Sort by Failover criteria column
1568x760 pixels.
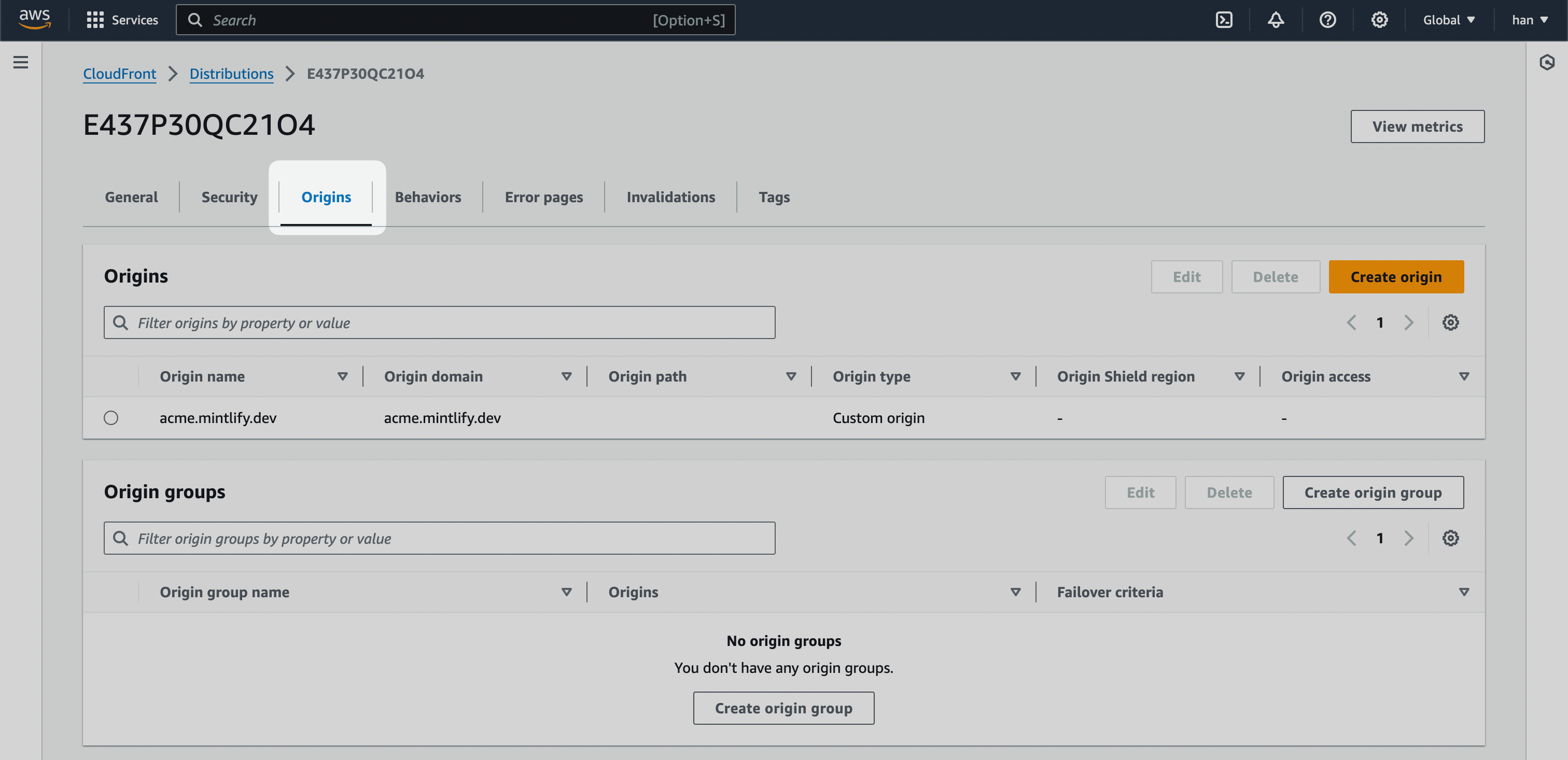pyautogui.click(x=1464, y=592)
